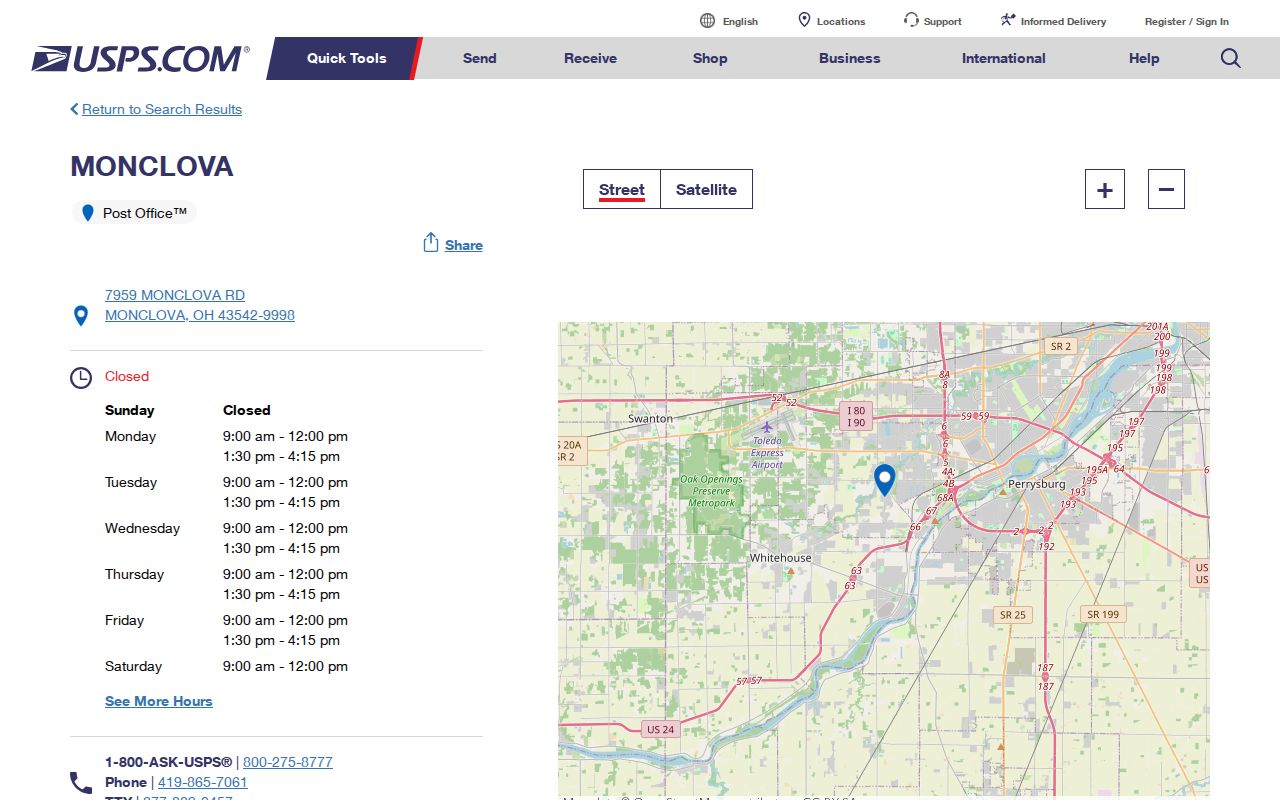
Task: Click the Return to Search Results chevron
Action: [74, 109]
